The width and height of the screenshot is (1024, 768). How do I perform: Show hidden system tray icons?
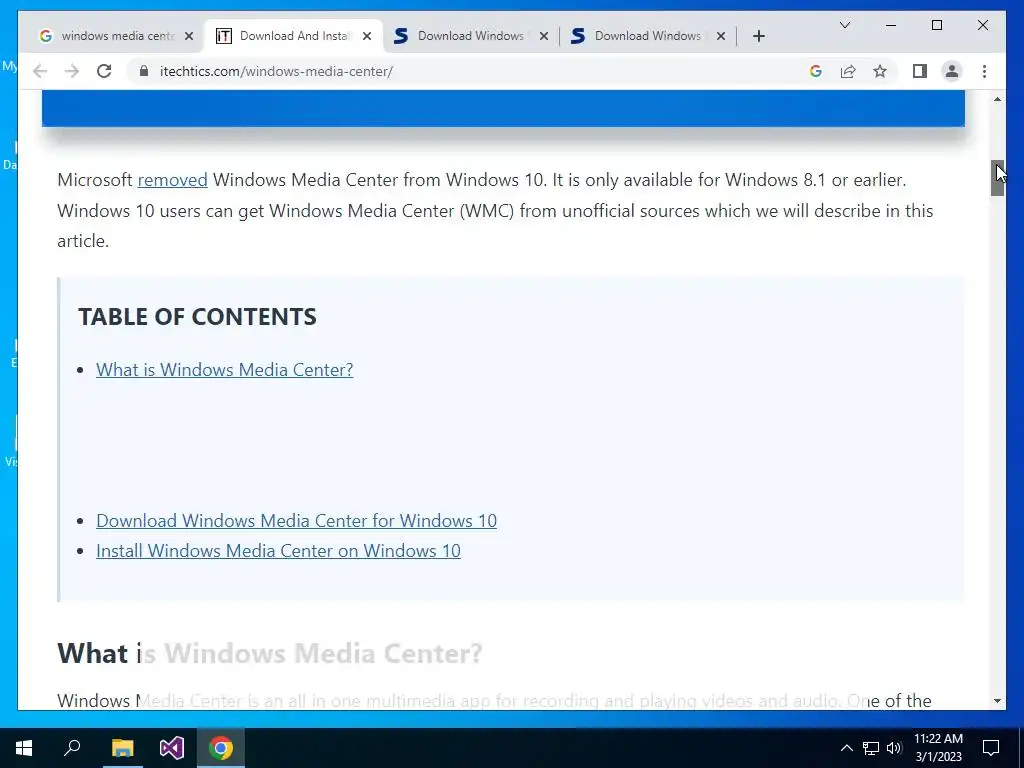pos(846,748)
